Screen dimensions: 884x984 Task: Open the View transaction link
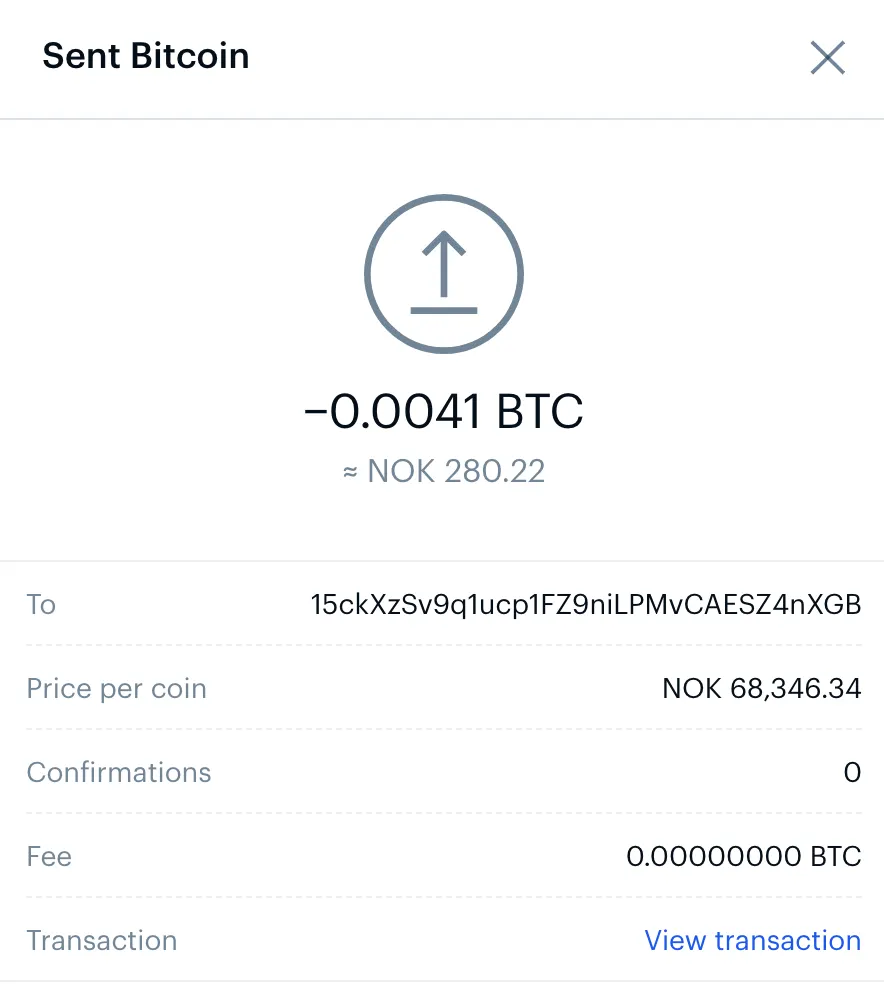[x=752, y=941]
